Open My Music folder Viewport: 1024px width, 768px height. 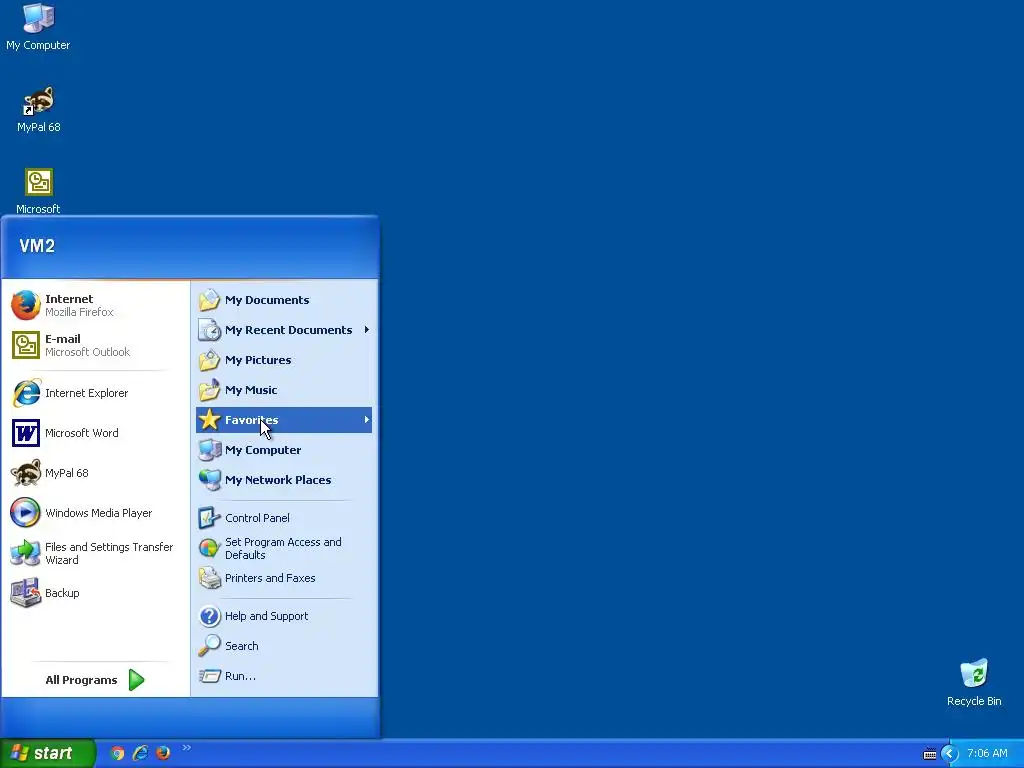pos(284,390)
